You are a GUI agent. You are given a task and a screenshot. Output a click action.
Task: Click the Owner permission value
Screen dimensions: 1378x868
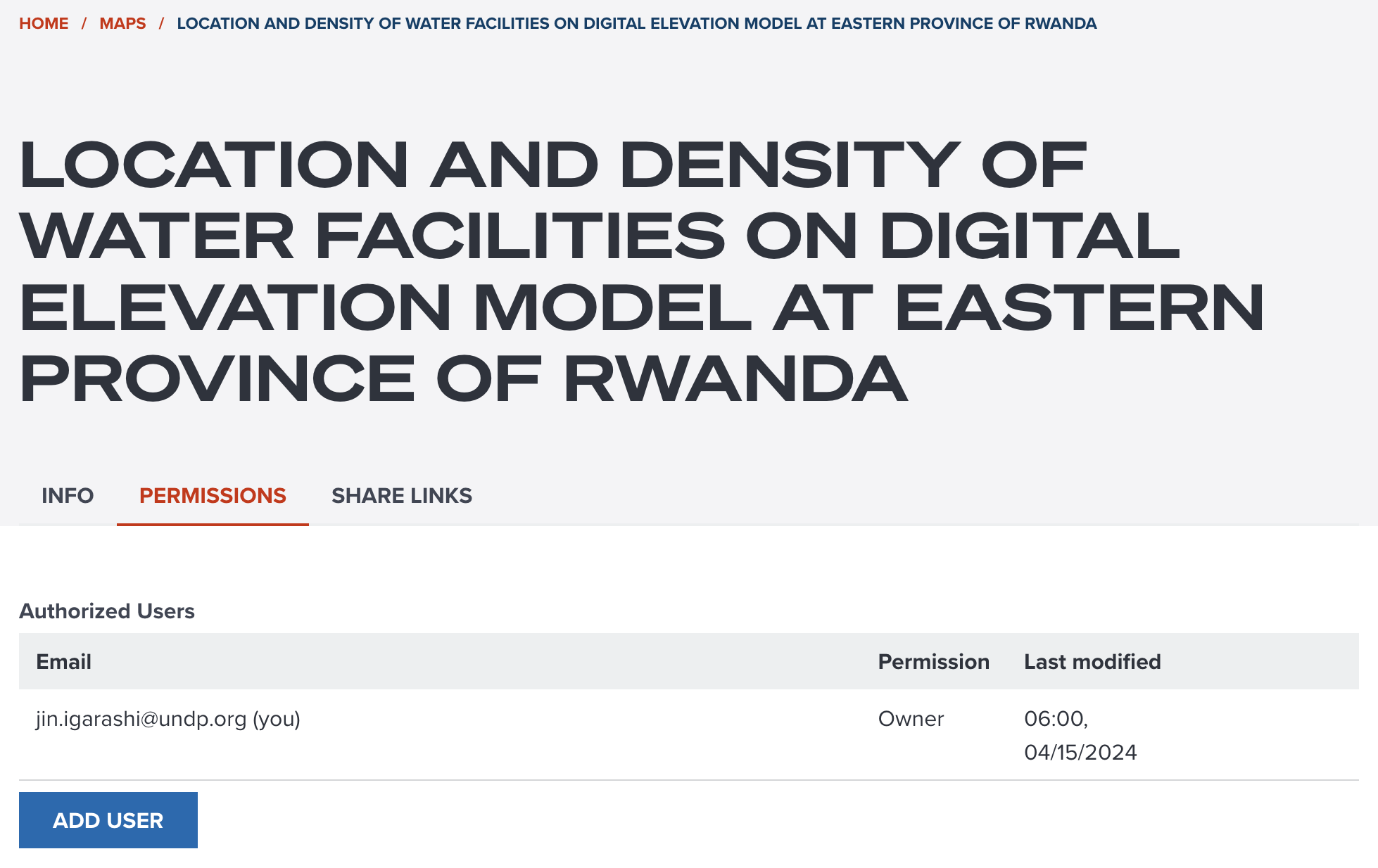(x=911, y=719)
